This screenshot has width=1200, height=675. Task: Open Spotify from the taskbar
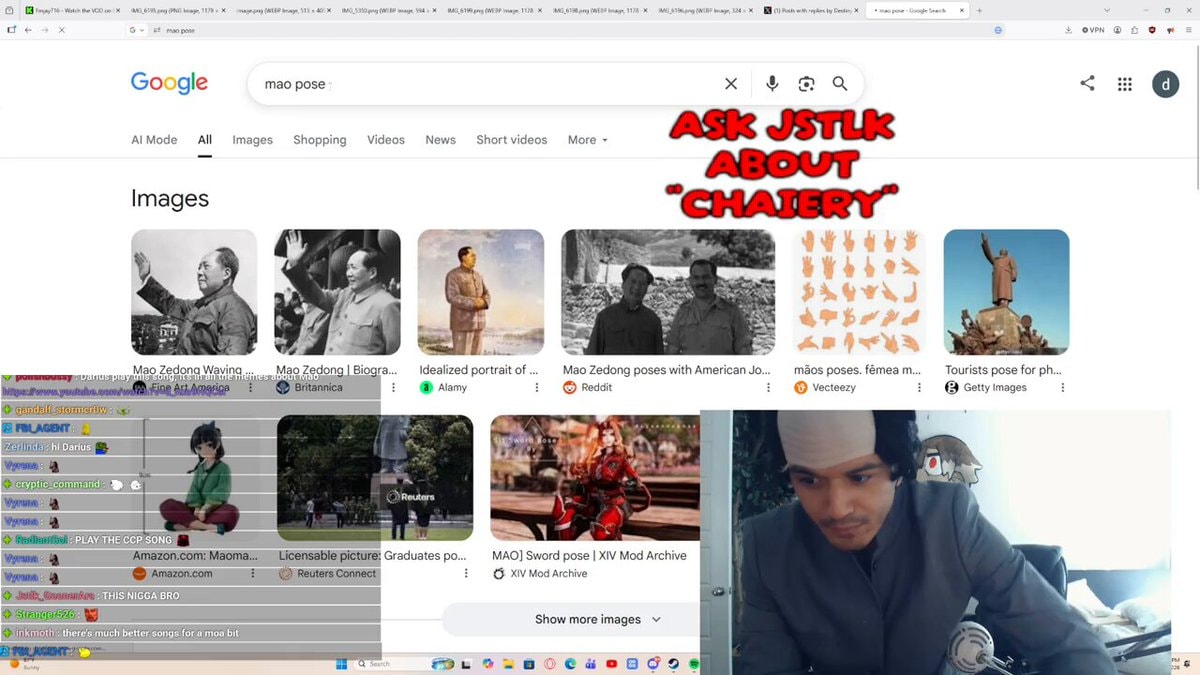[x=693, y=664]
